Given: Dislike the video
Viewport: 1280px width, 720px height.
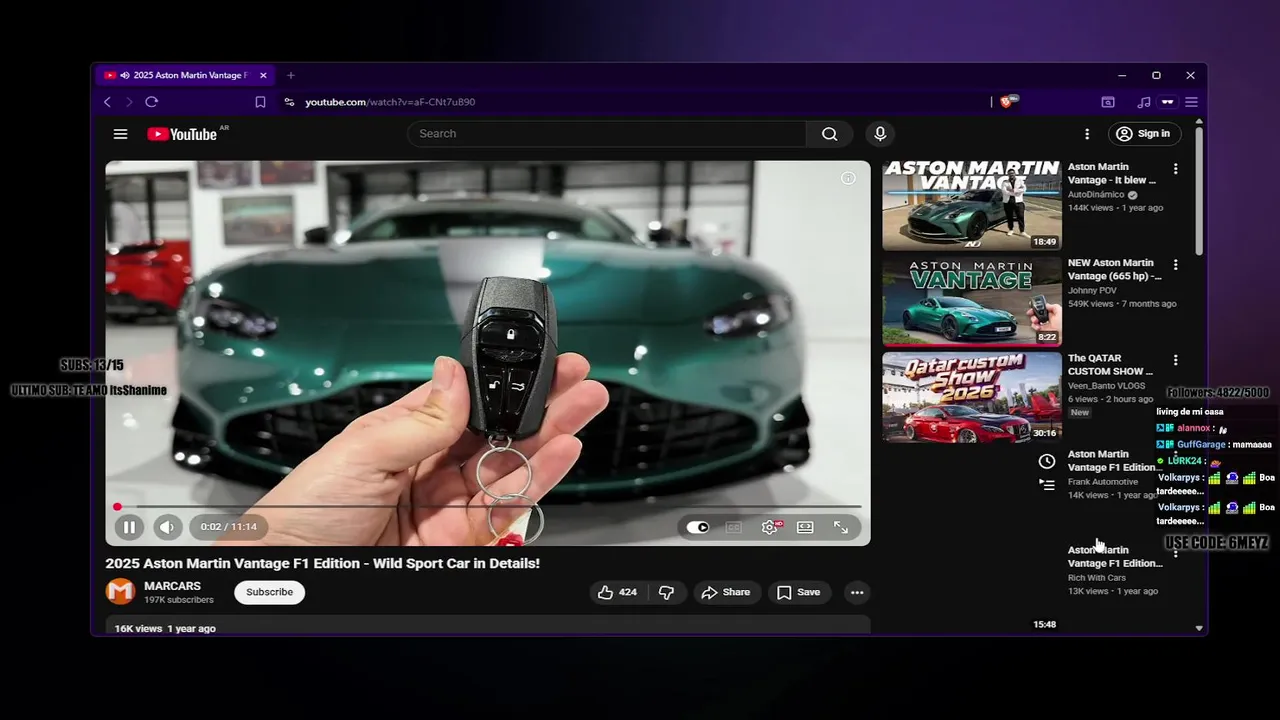Looking at the screenshot, I should click(x=666, y=592).
